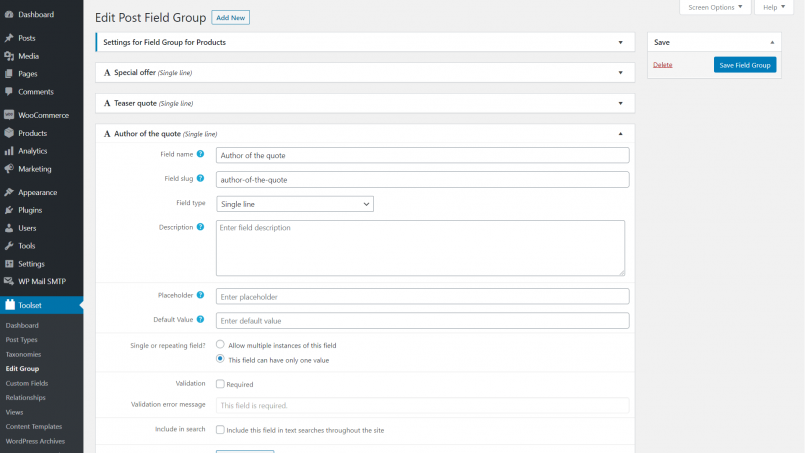
Task: Enable the Required validation checkbox
Action: (x=220, y=384)
